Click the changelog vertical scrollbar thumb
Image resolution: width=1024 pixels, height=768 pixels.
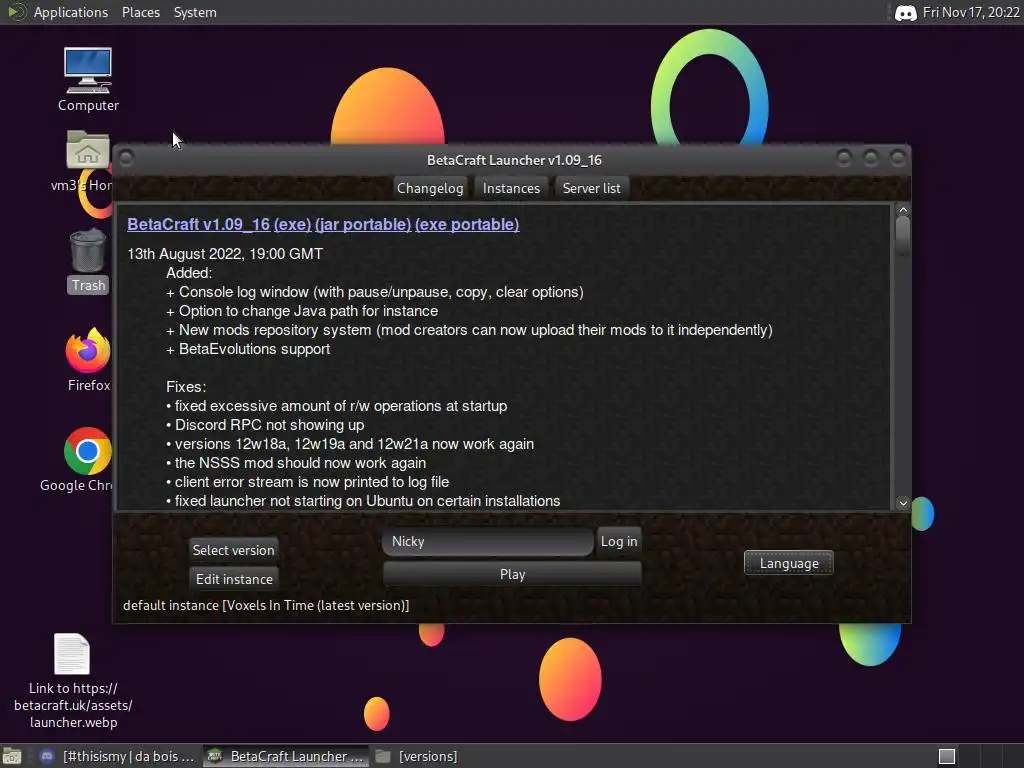point(903,235)
